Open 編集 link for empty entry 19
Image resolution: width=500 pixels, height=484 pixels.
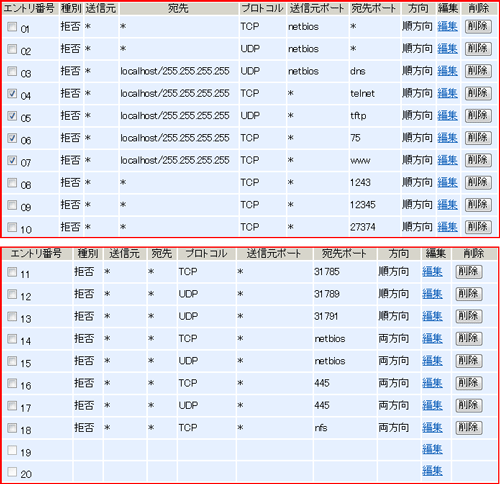(x=432, y=450)
